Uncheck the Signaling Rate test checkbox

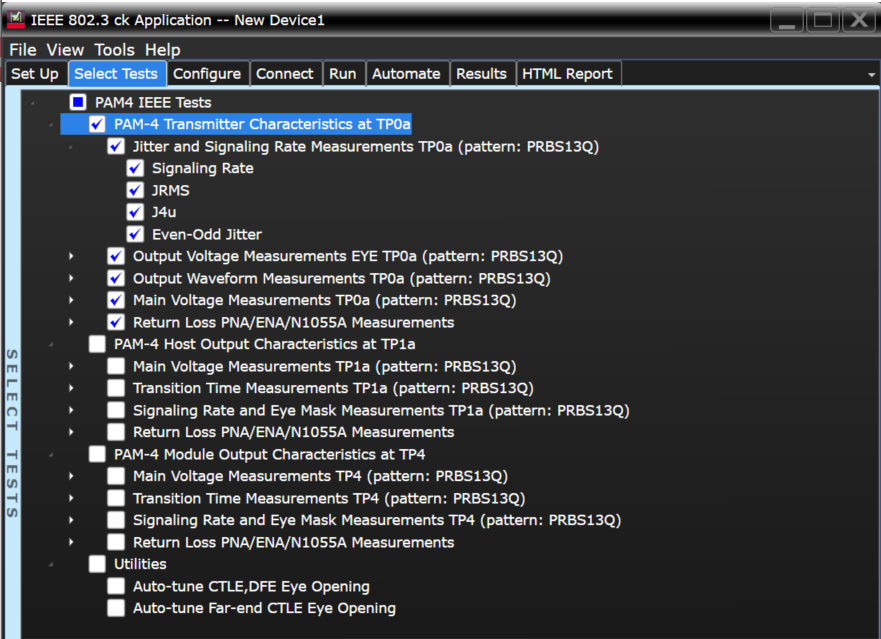tap(135, 168)
